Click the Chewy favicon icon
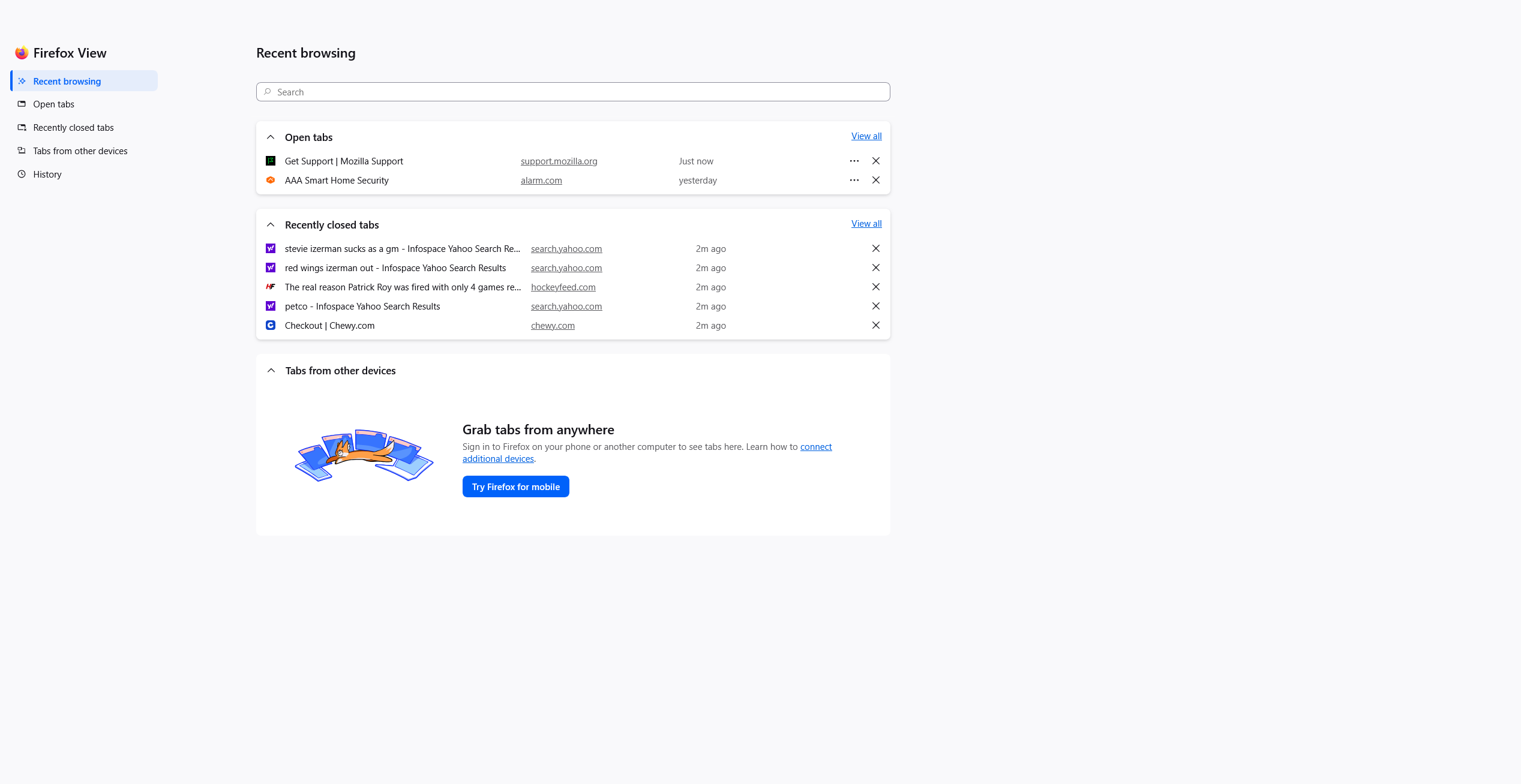 pyautogui.click(x=271, y=325)
